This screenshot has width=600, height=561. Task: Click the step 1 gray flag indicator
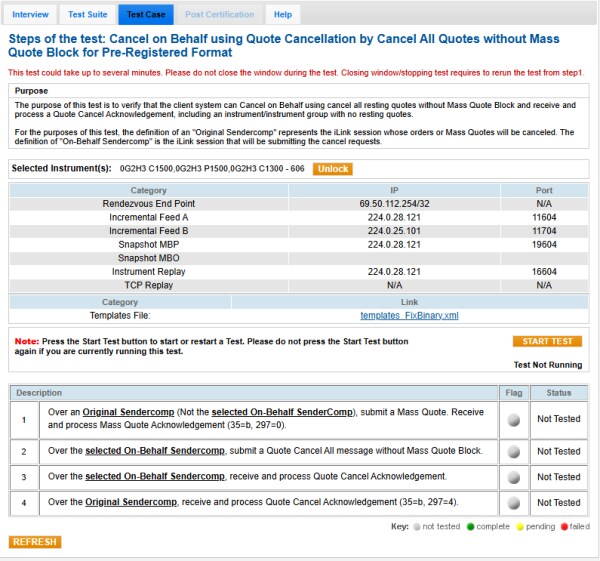(x=512, y=420)
